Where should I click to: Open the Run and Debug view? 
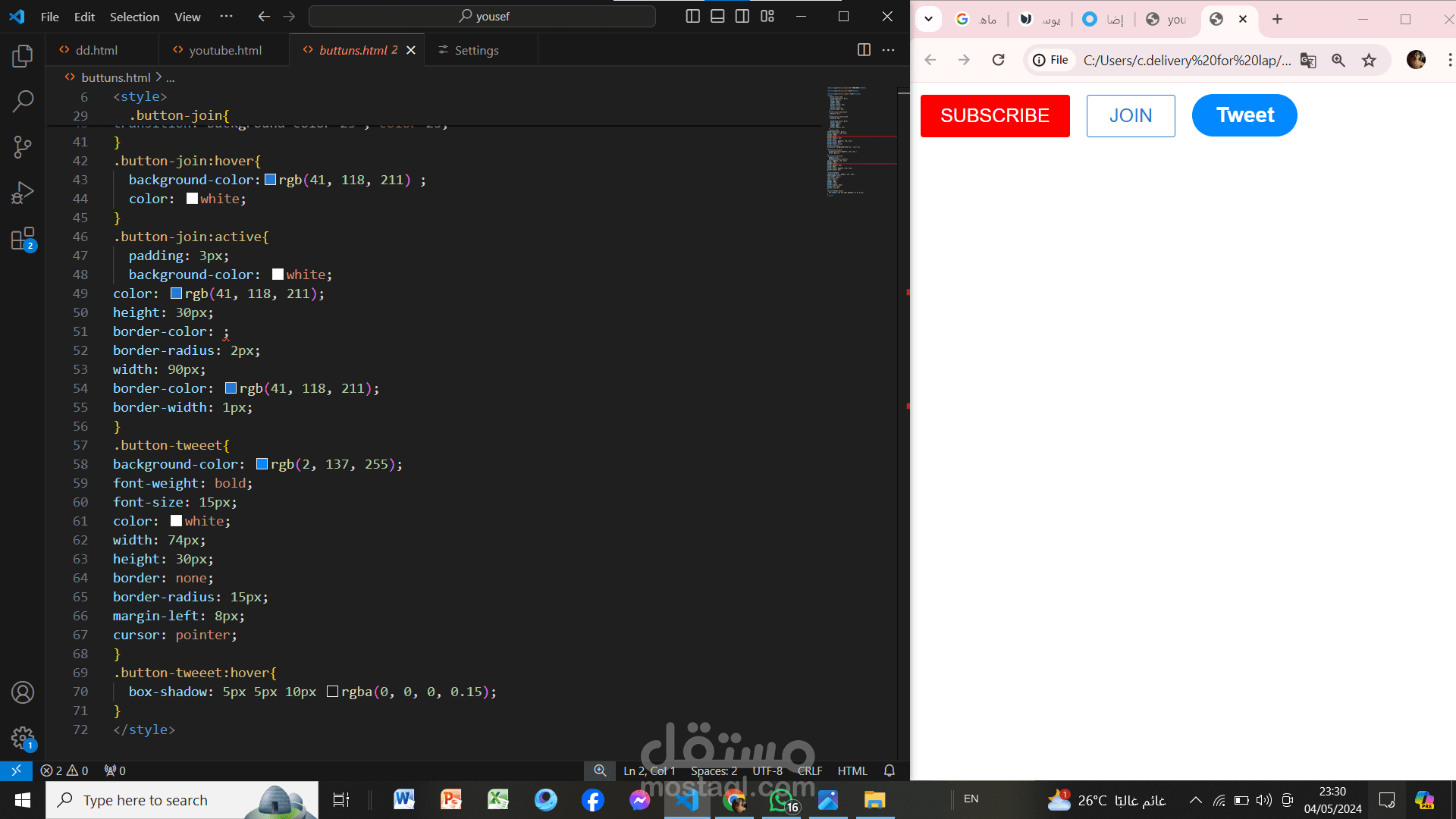coord(23,193)
